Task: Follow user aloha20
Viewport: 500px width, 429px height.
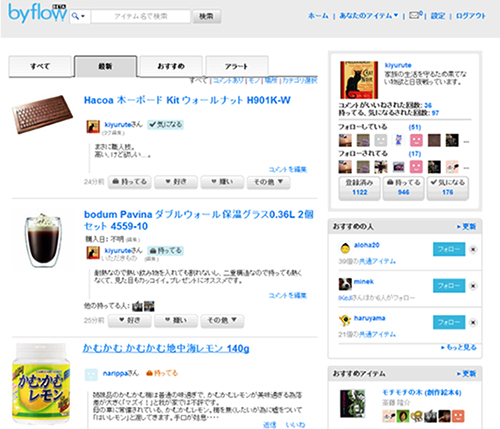Action: (449, 249)
